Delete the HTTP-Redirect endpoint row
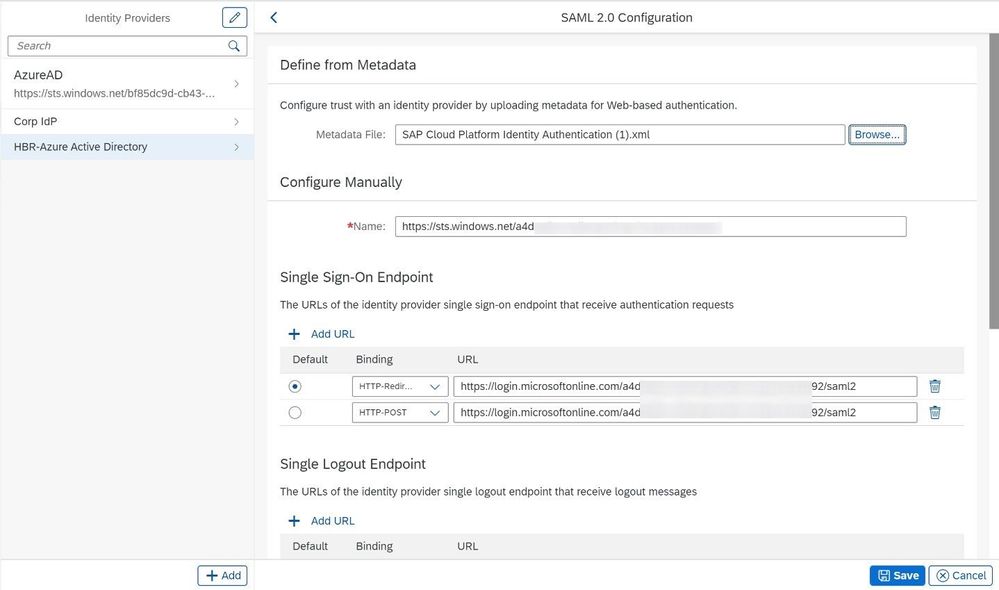The width and height of the screenshot is (999, 590). click(935, 386)
